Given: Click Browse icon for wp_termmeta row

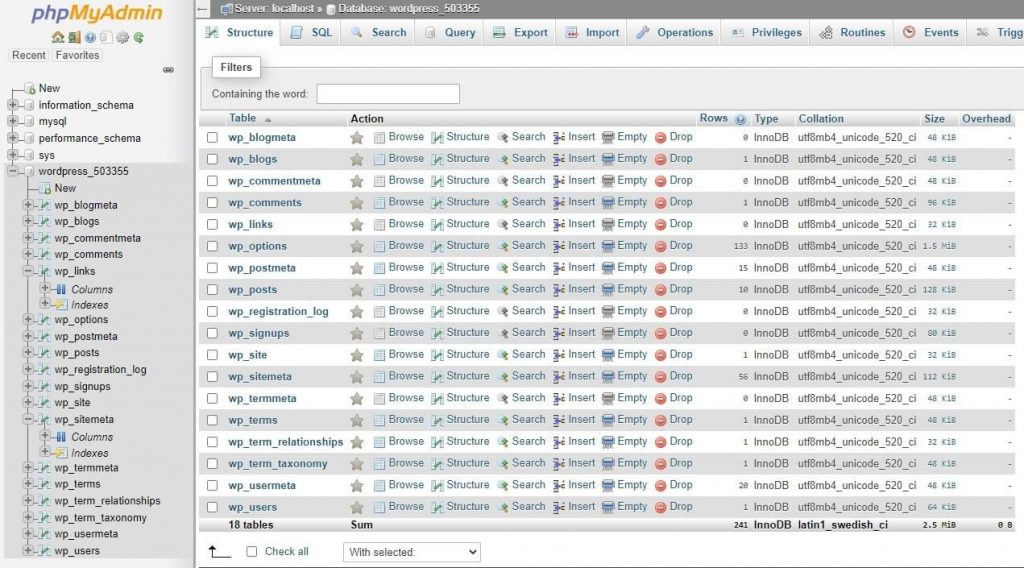Looking at the screenshot, I should pyautogui.click(x=379, y=398).
